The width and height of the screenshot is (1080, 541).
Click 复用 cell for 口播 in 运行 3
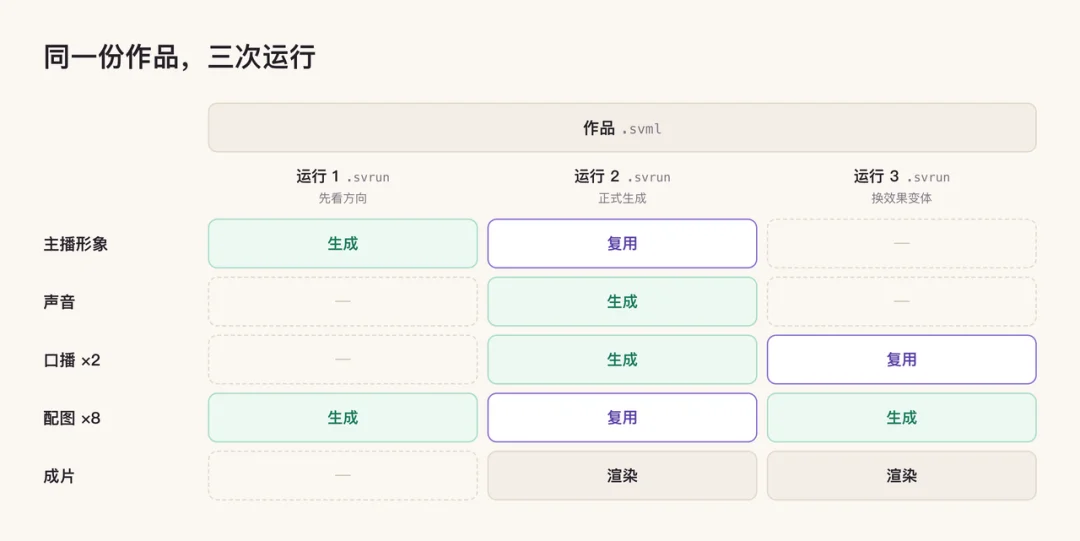[902, 359]
